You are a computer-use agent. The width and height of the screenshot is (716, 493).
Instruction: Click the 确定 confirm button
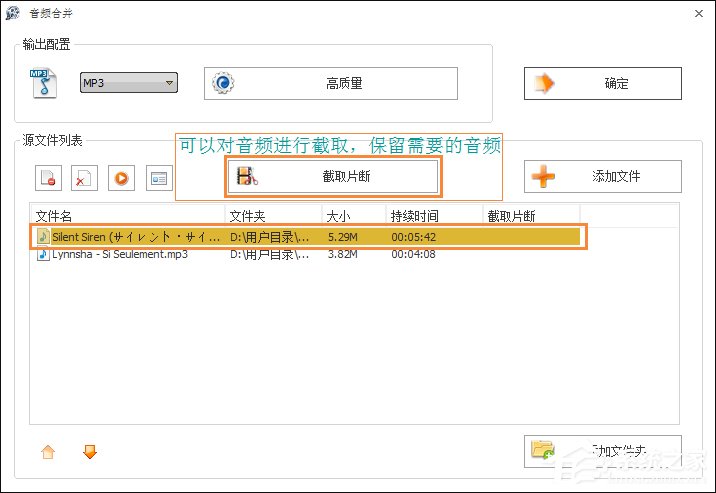(602, 84)
